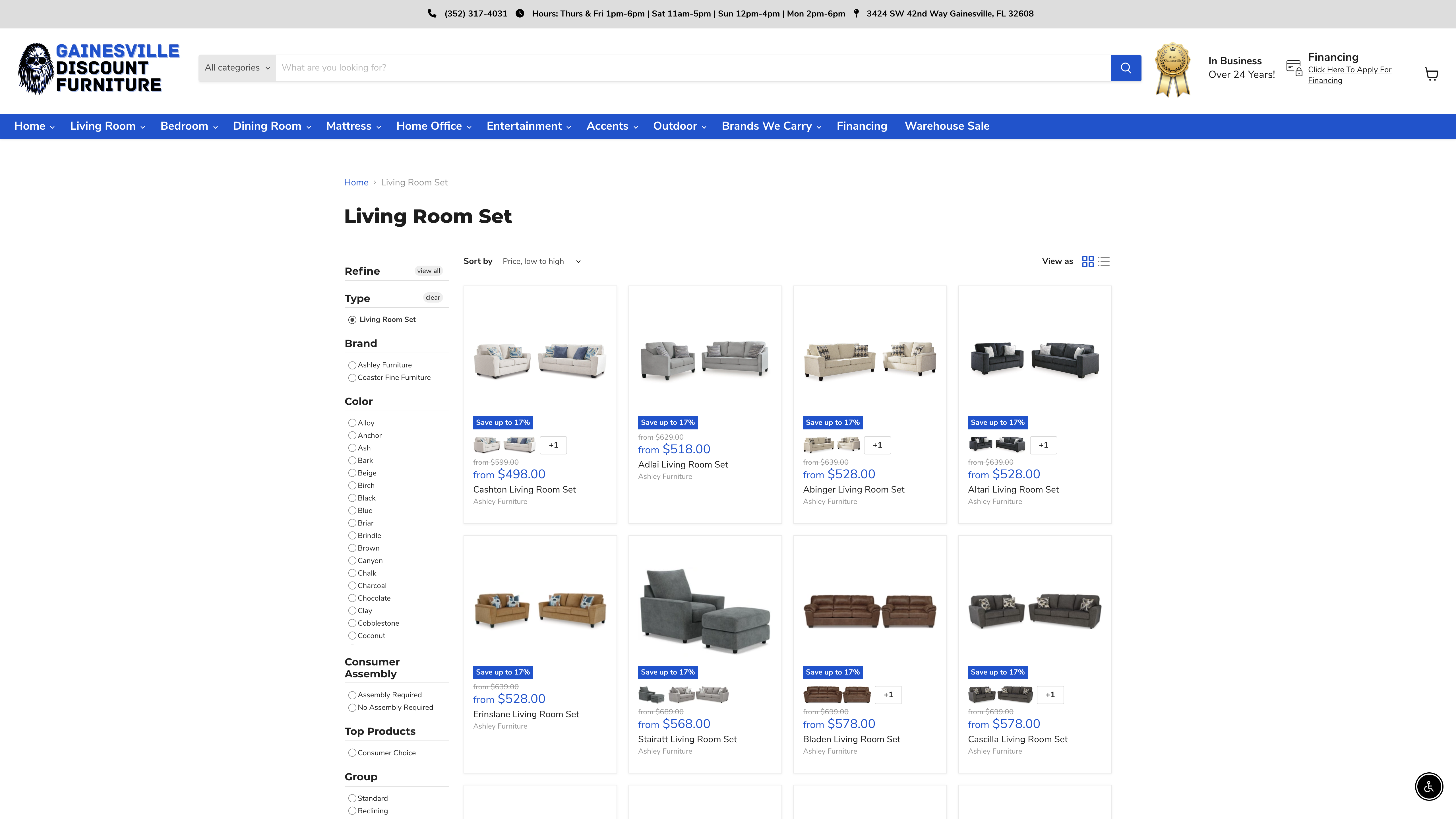Click the search magnifier icon

tap(1126, 67)
